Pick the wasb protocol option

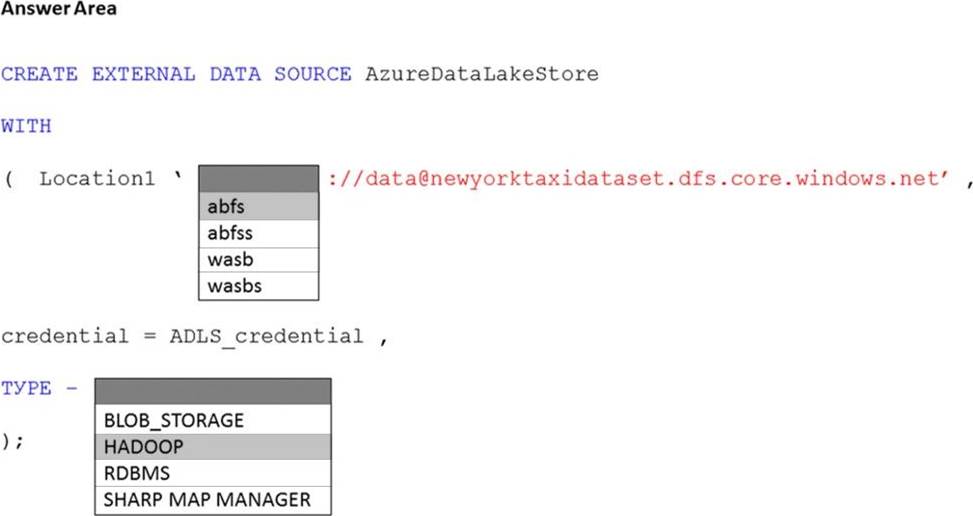click(259, 260)
